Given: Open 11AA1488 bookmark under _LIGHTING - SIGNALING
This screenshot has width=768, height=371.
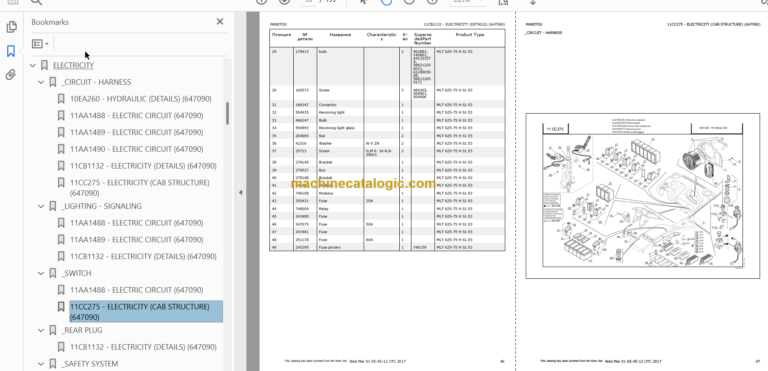Looking at the screenshot, I should (136, 223).
